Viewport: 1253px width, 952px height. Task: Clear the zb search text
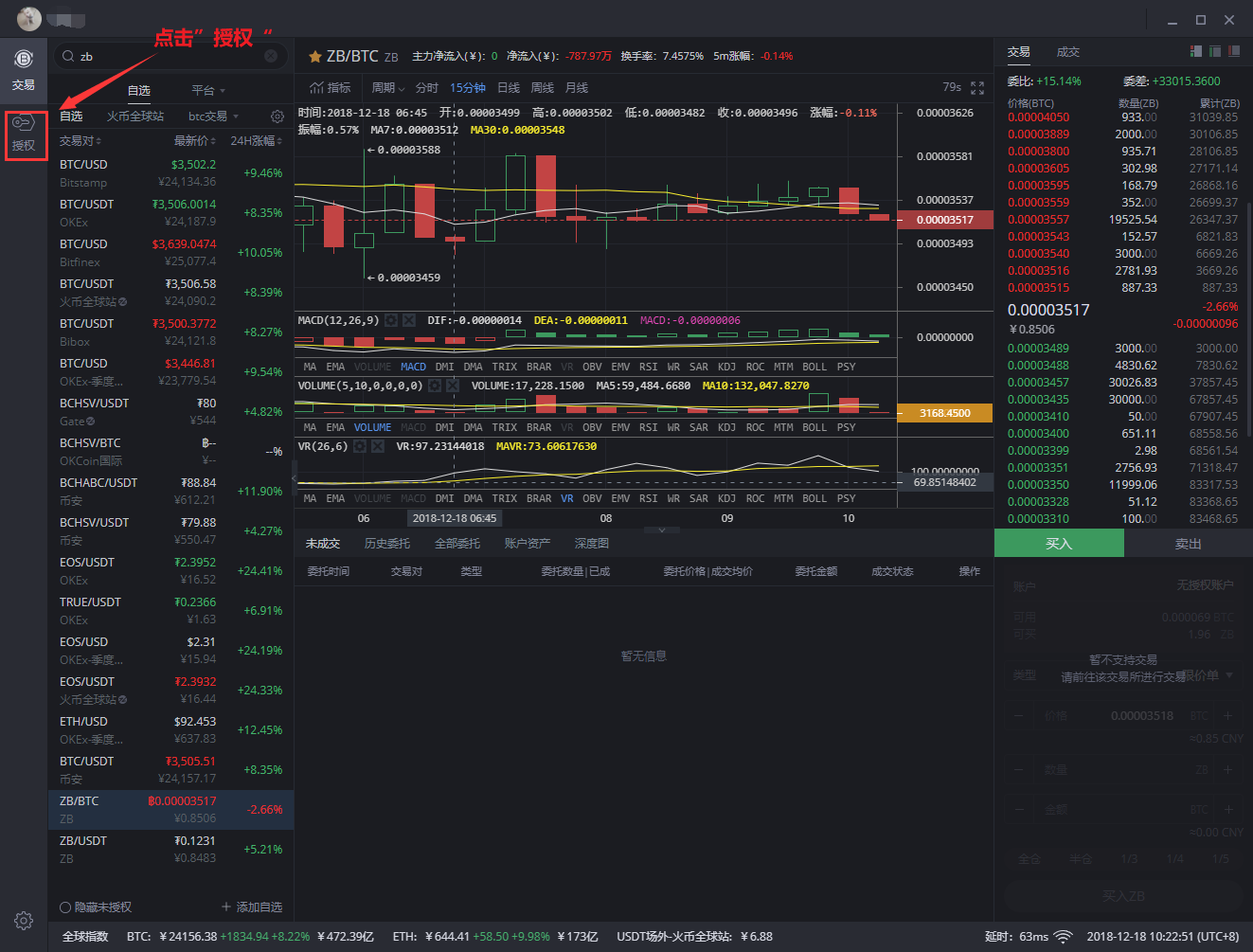coord(271,56)
